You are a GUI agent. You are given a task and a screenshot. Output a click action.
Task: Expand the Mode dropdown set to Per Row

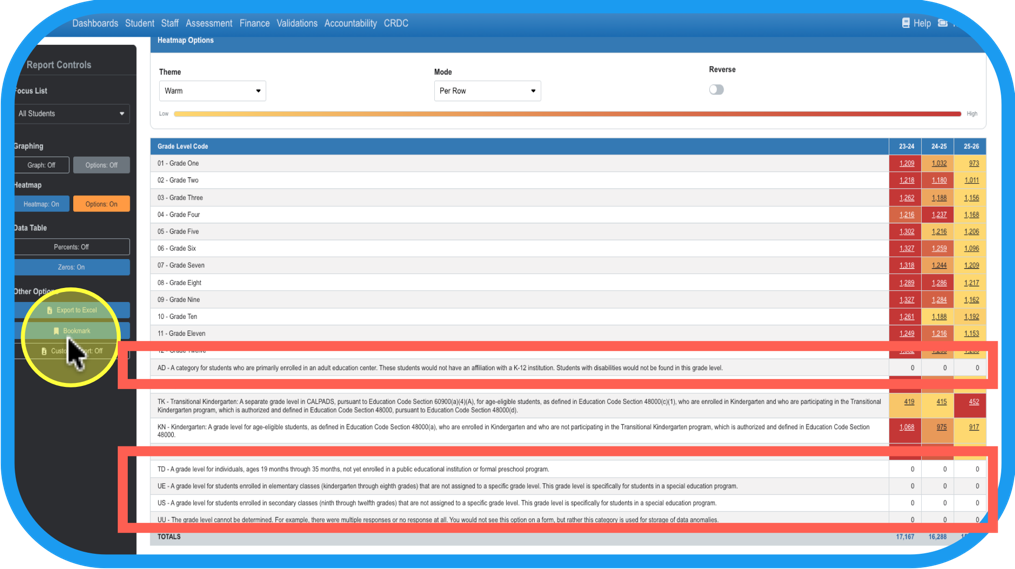point(487,91)
